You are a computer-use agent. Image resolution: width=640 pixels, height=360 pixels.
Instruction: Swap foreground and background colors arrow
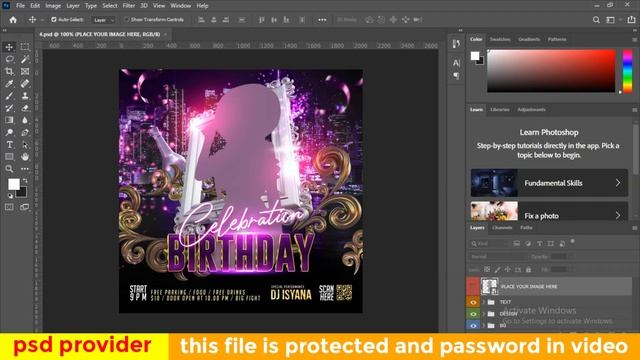coord(25,180)
